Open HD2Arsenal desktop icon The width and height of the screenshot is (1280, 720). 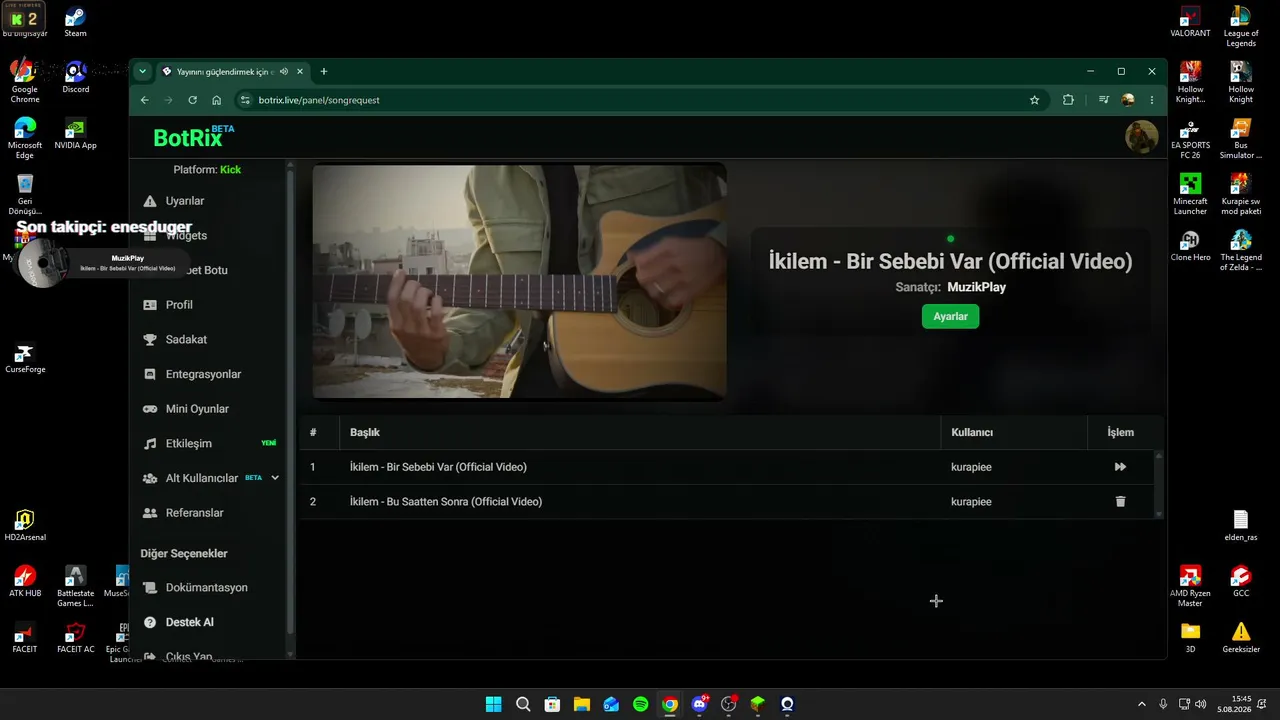coord(25,526)
